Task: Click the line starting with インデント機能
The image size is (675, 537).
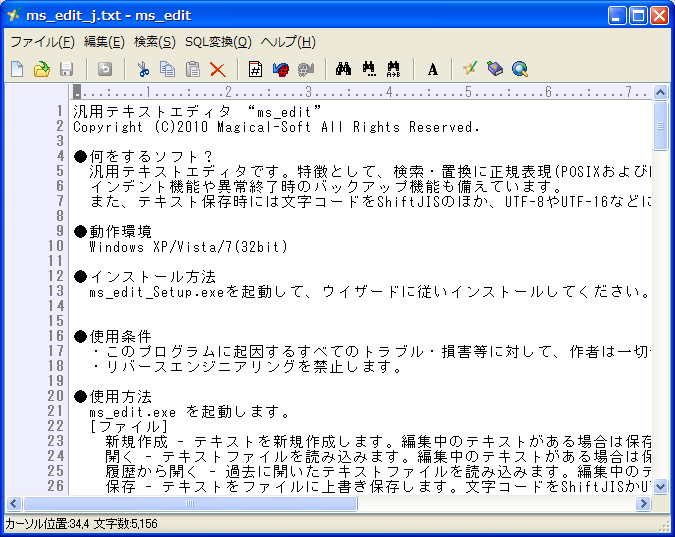Action: [x=326, y=186]
